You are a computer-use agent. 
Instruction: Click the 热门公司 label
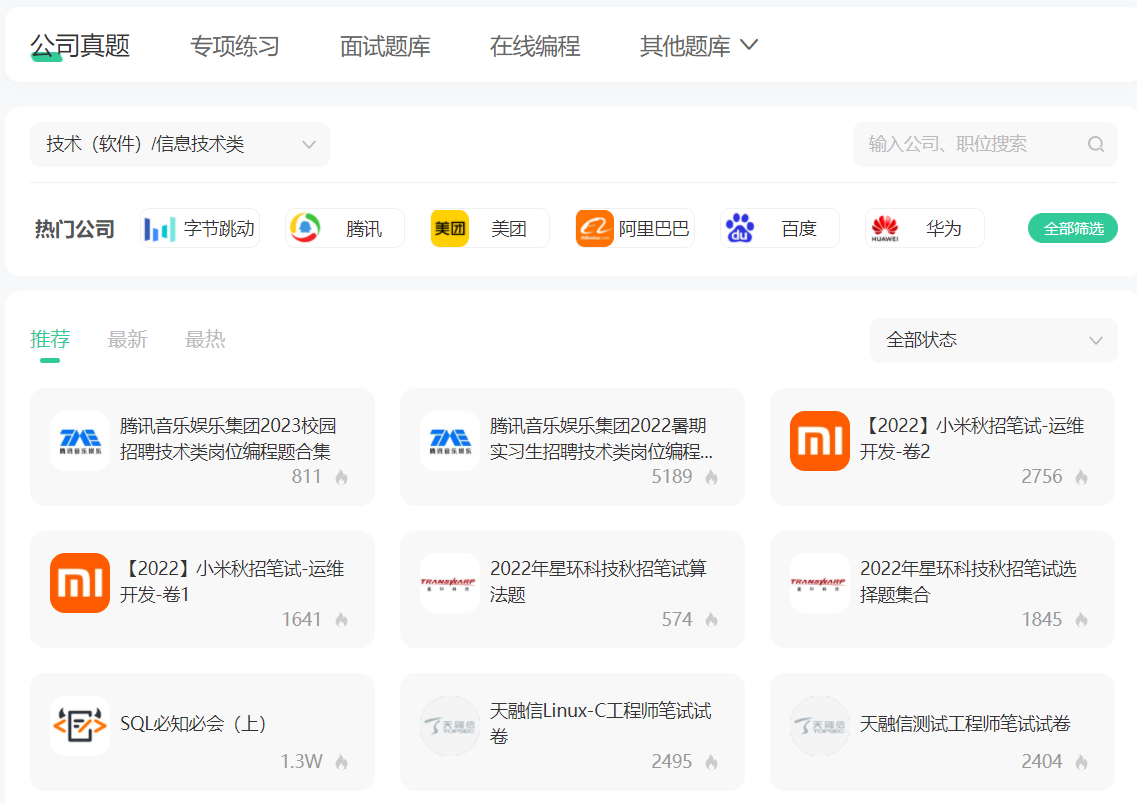(x=75, y=229)
